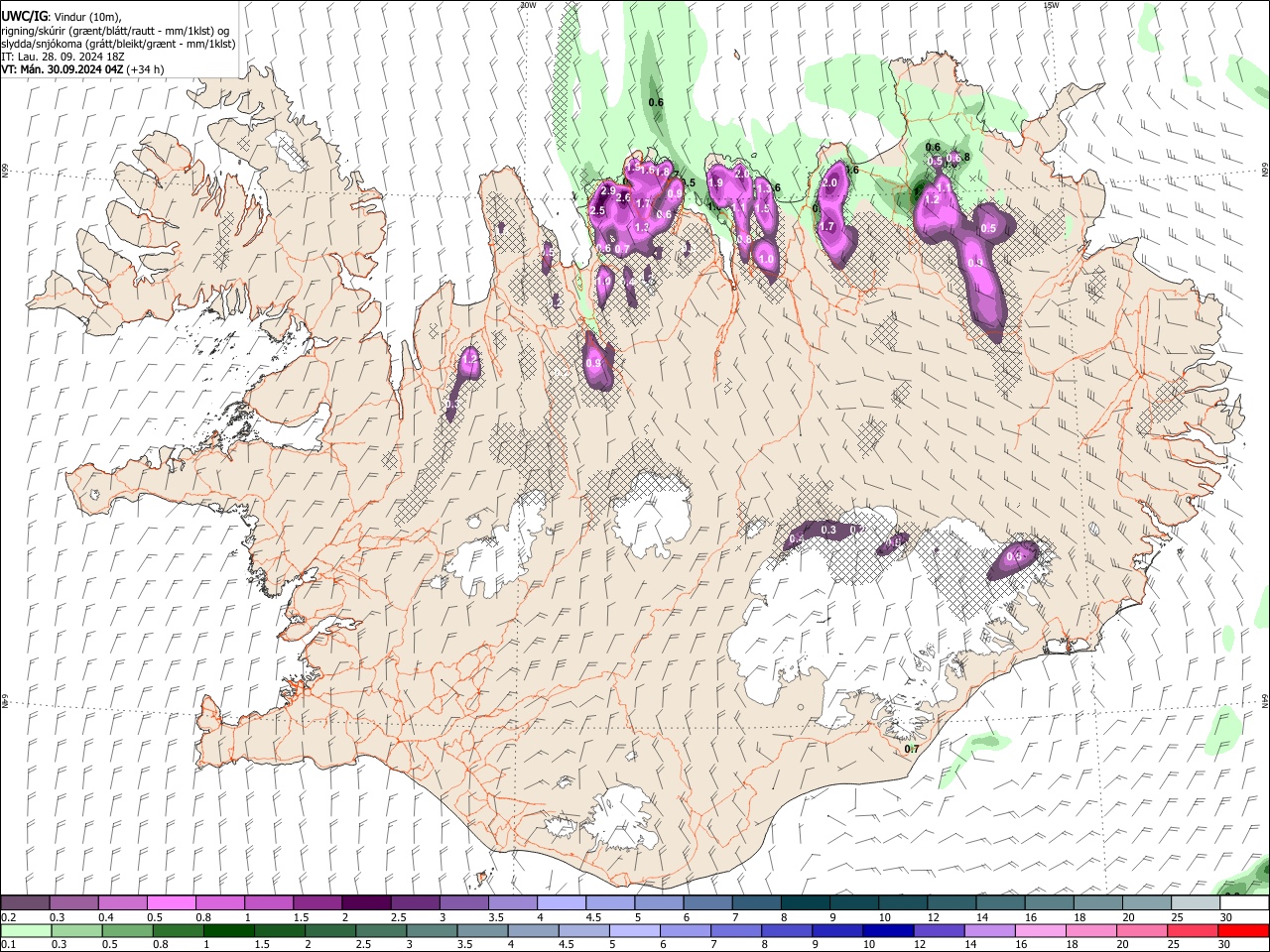Click the 'VT: Mán. 30.09.2024 04Z (+34 h)' line
The height and width of the screenshot is (952, 1270).
[x=82, y=70]
